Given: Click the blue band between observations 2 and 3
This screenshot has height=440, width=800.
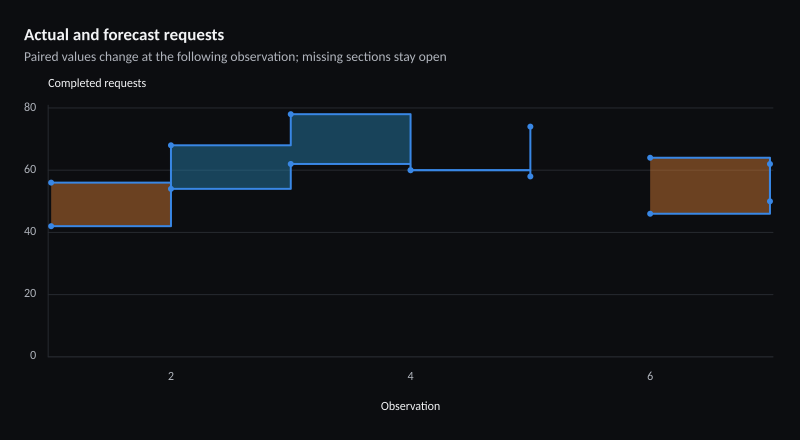Looking at the screenshot, I should 231,167.
